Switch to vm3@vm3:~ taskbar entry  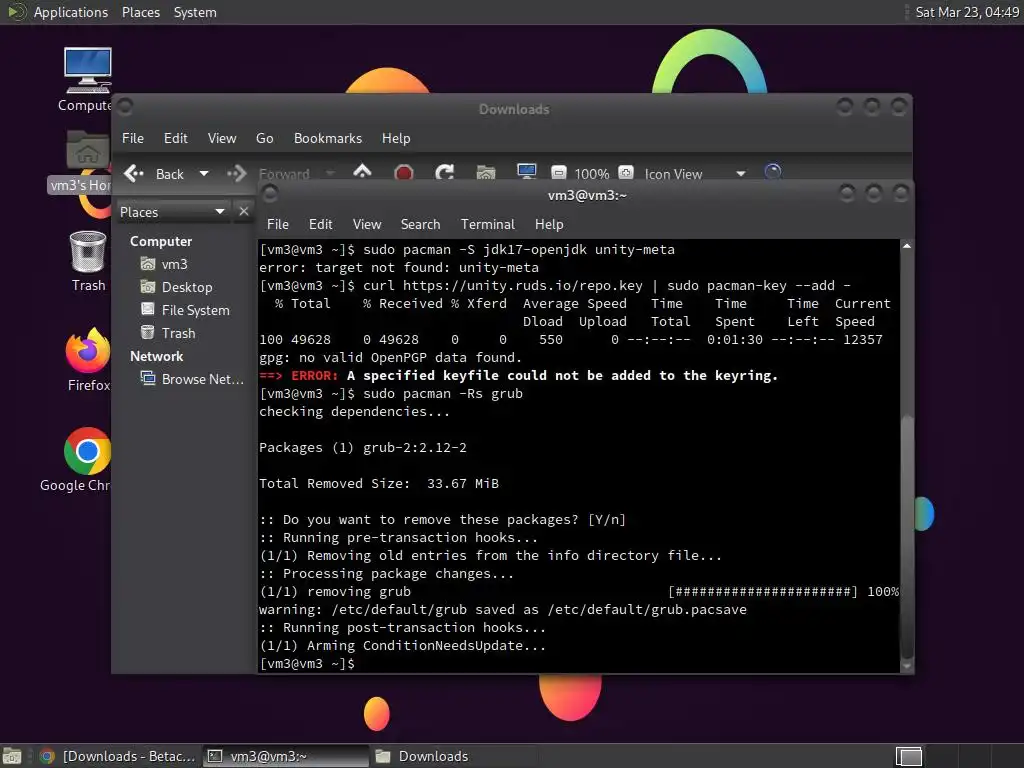coord(285,756)
